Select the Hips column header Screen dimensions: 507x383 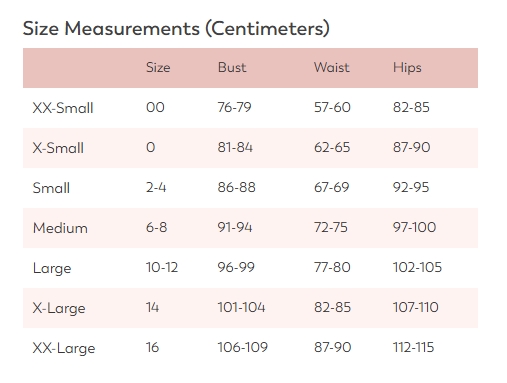pyautogui.click(x=407, y=68)
